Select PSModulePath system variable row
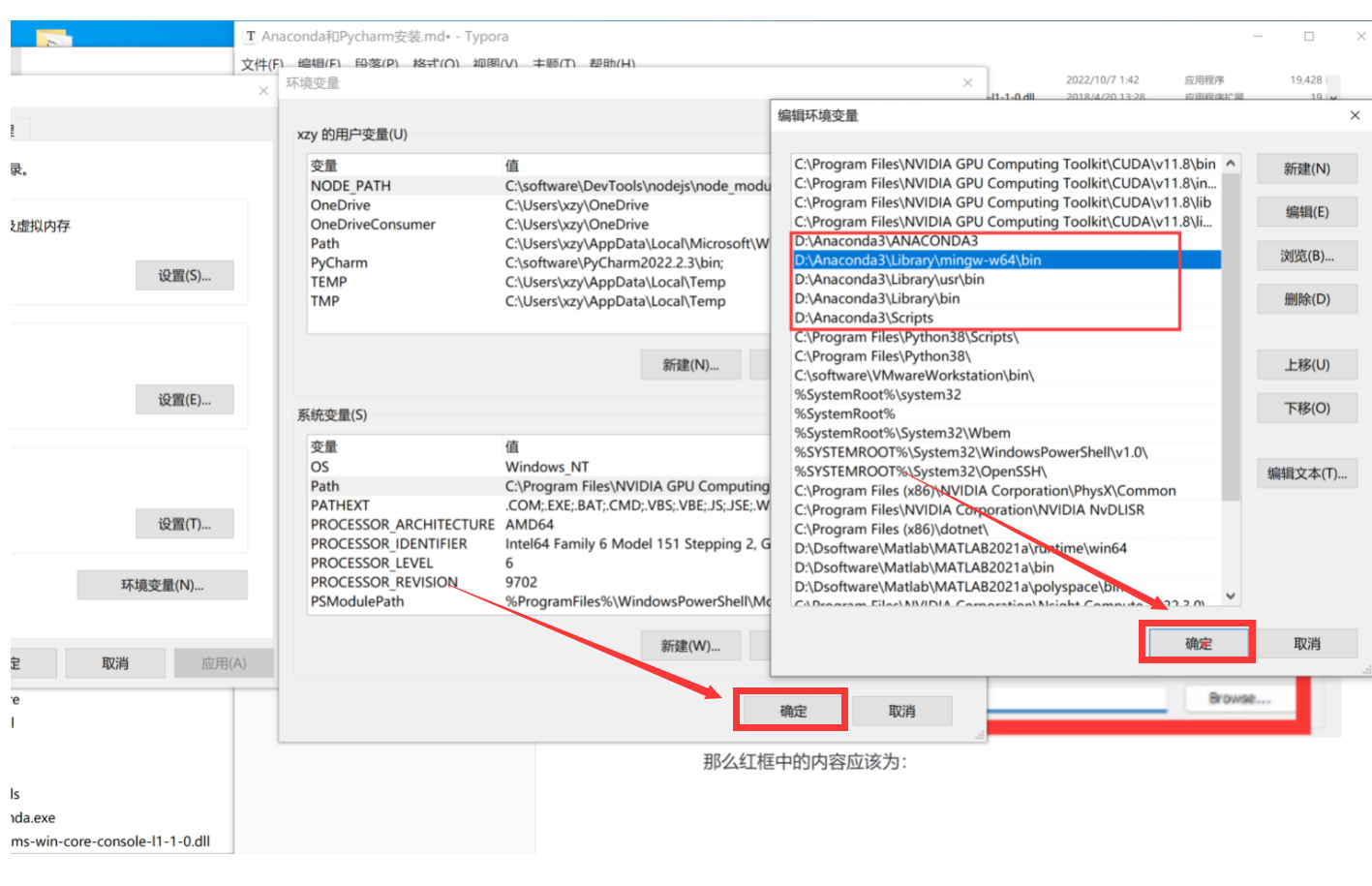The width and height of the screenshot is (1372, 886). click(540, 601)
